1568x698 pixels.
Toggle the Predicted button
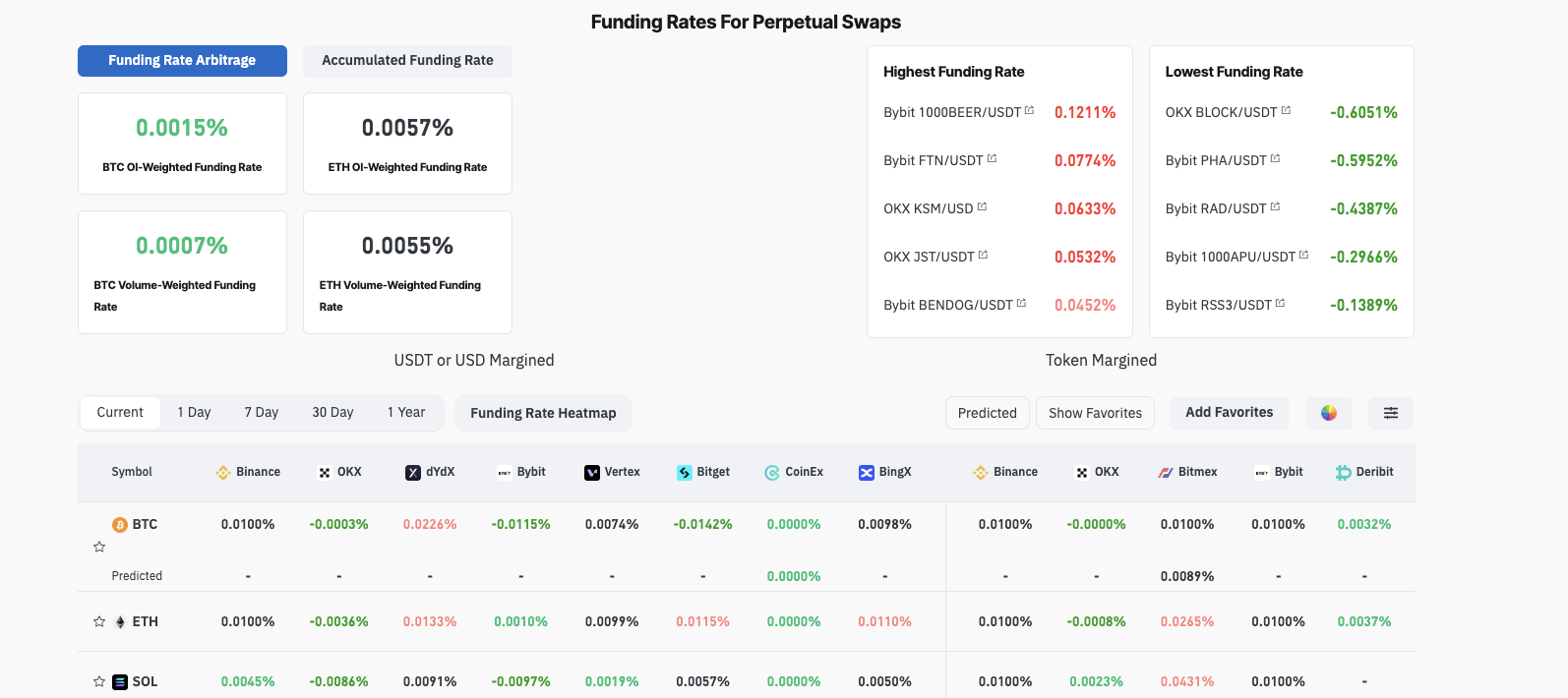[987, 414]
